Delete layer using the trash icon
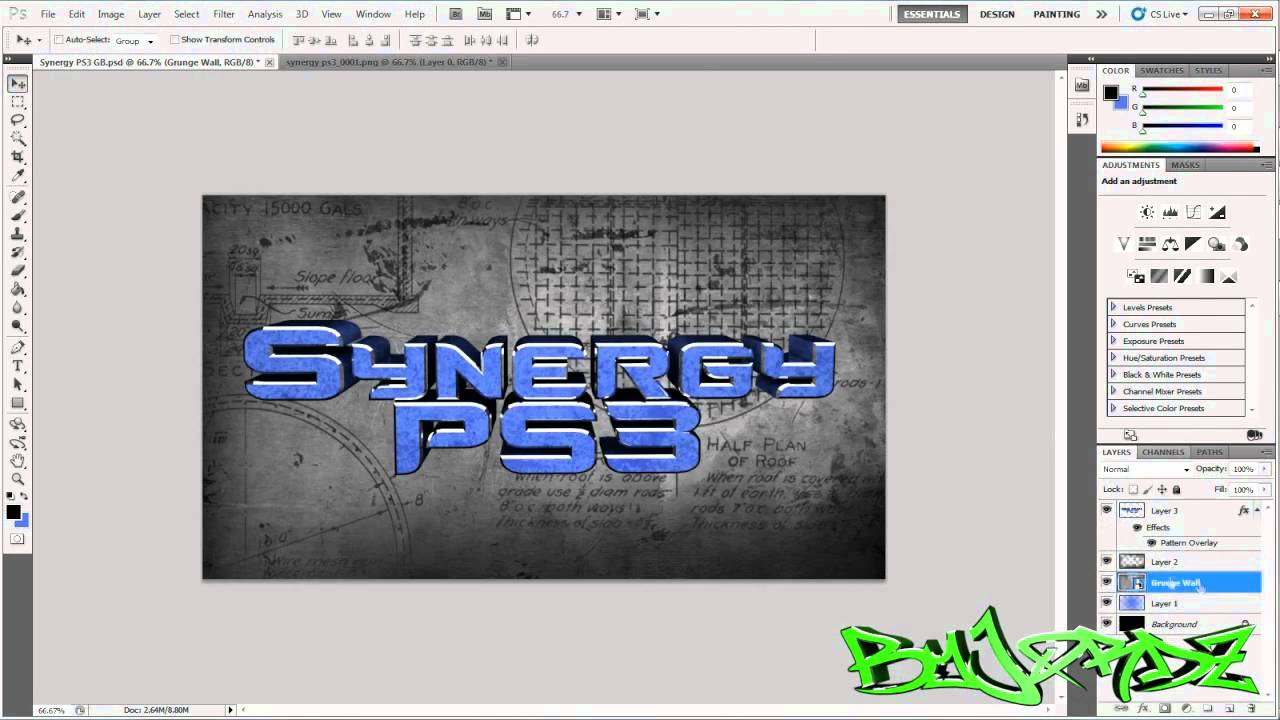The width and height of the screenshot is (1280, 720). click(1251, 709)
